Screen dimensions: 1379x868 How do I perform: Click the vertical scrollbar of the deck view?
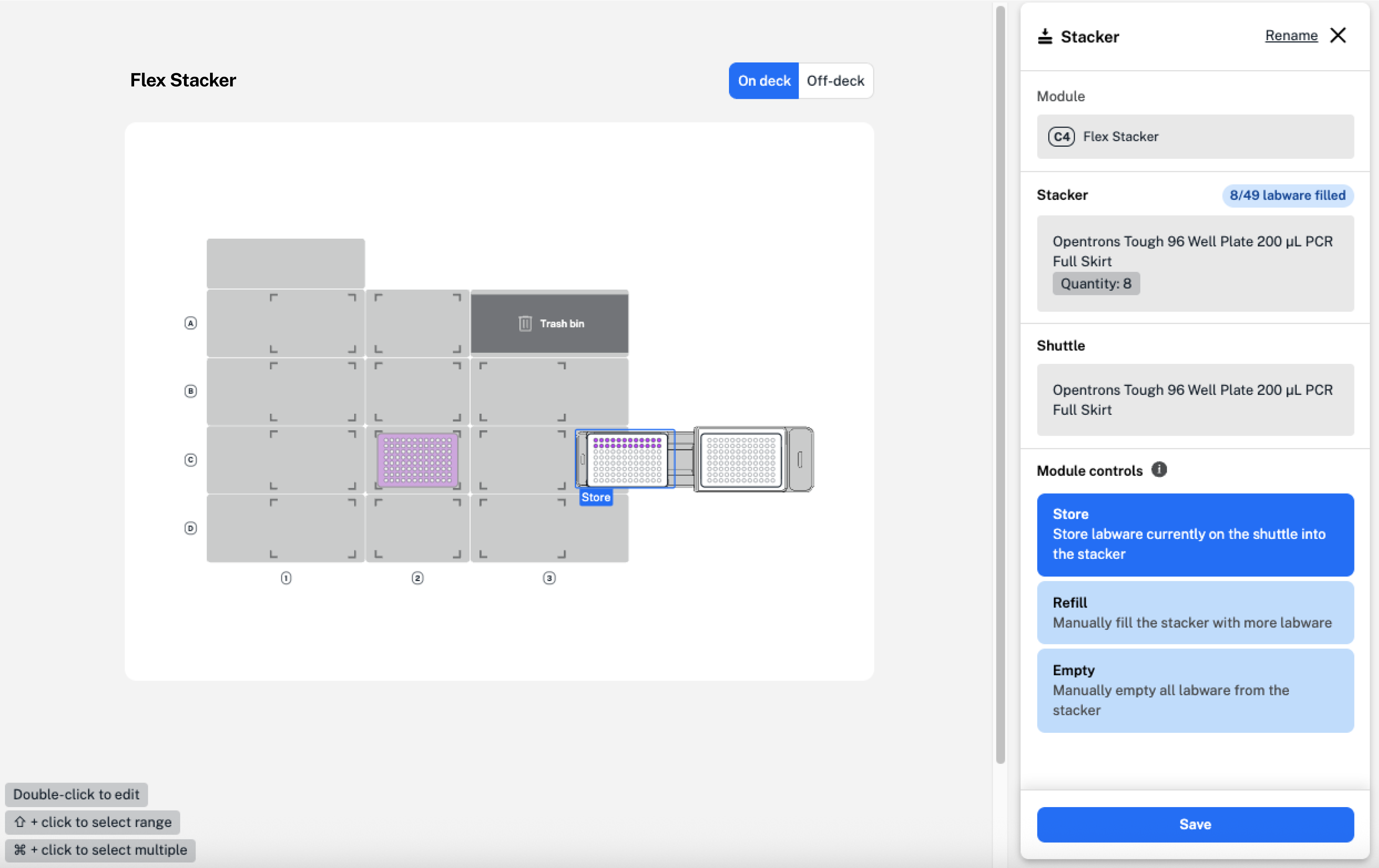point(1000,383)
